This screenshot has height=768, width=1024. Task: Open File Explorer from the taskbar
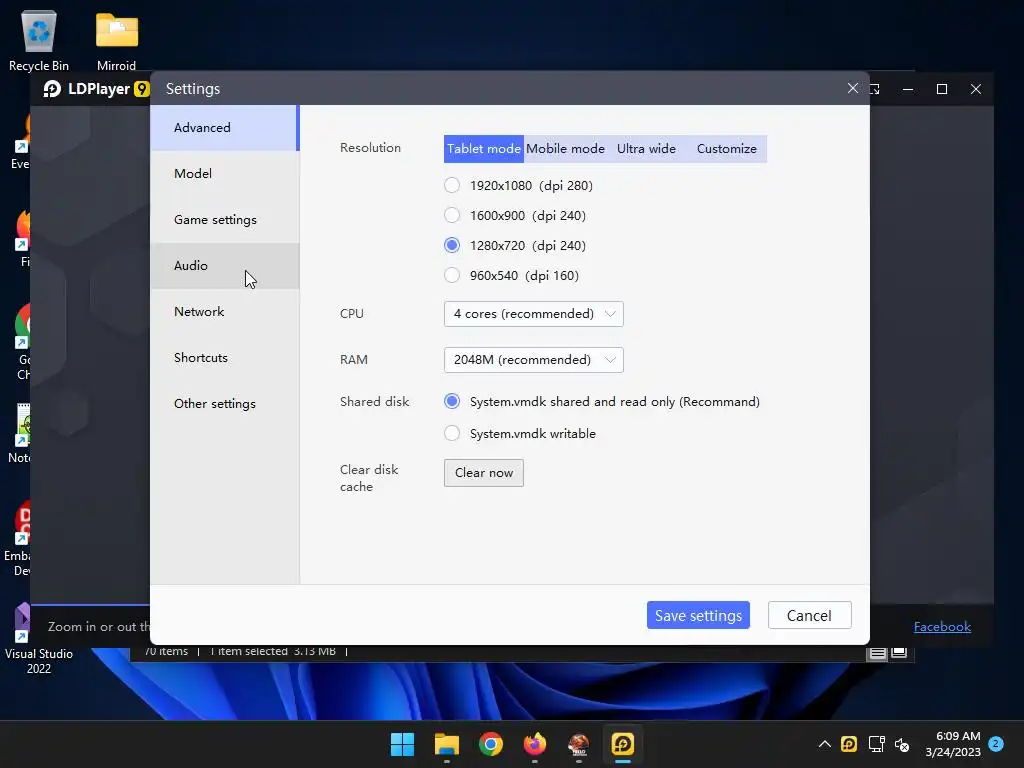pos(447,744)
